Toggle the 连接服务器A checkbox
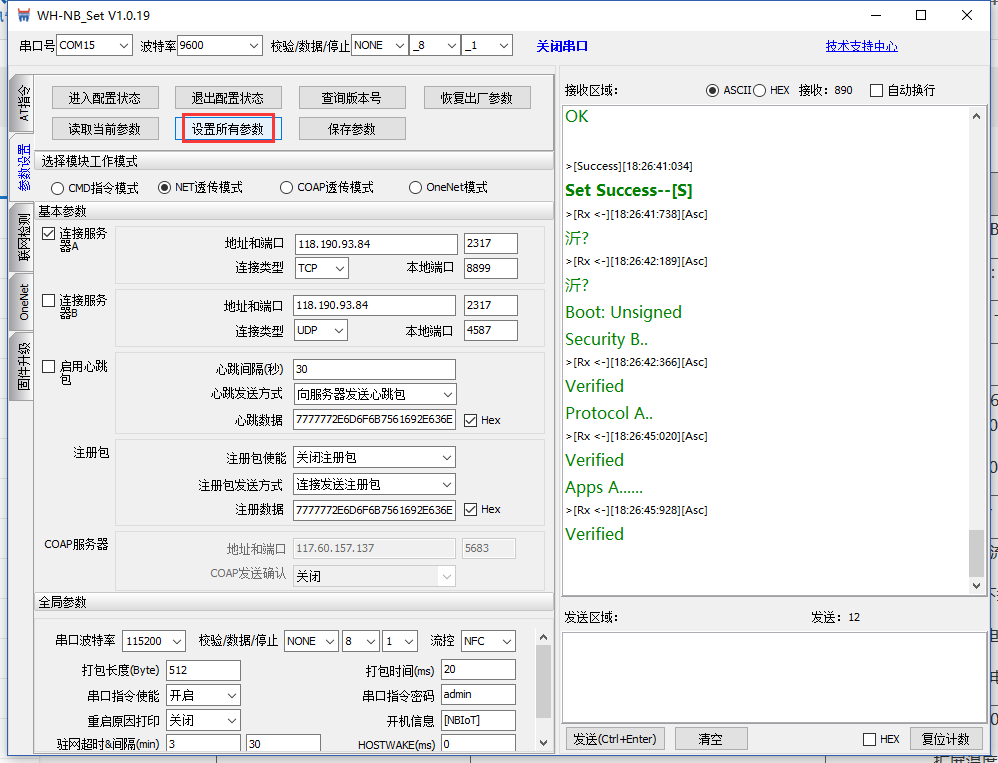This screenshot has width=998, height=763. pos(48,234)
